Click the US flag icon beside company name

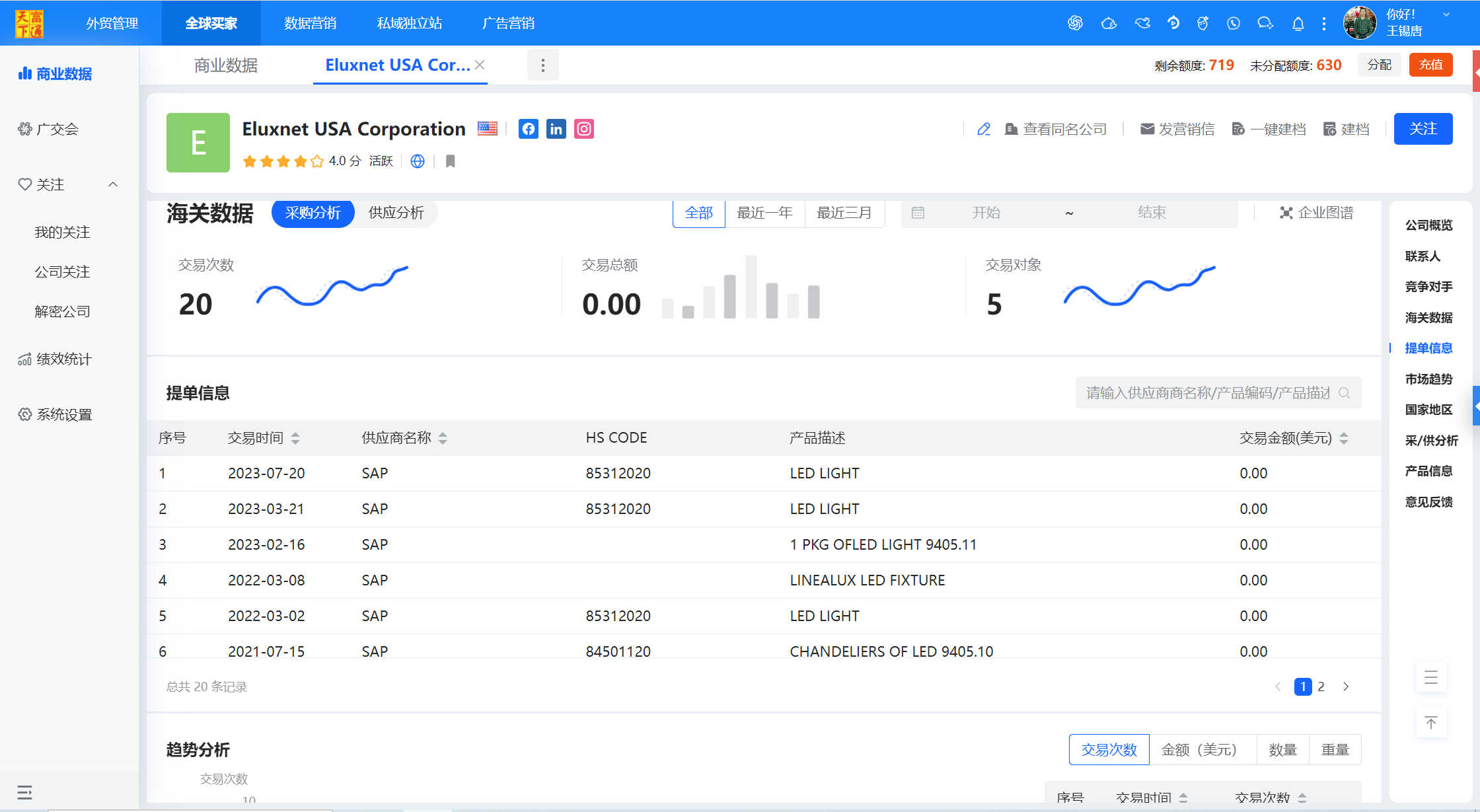tap(488, 129)
